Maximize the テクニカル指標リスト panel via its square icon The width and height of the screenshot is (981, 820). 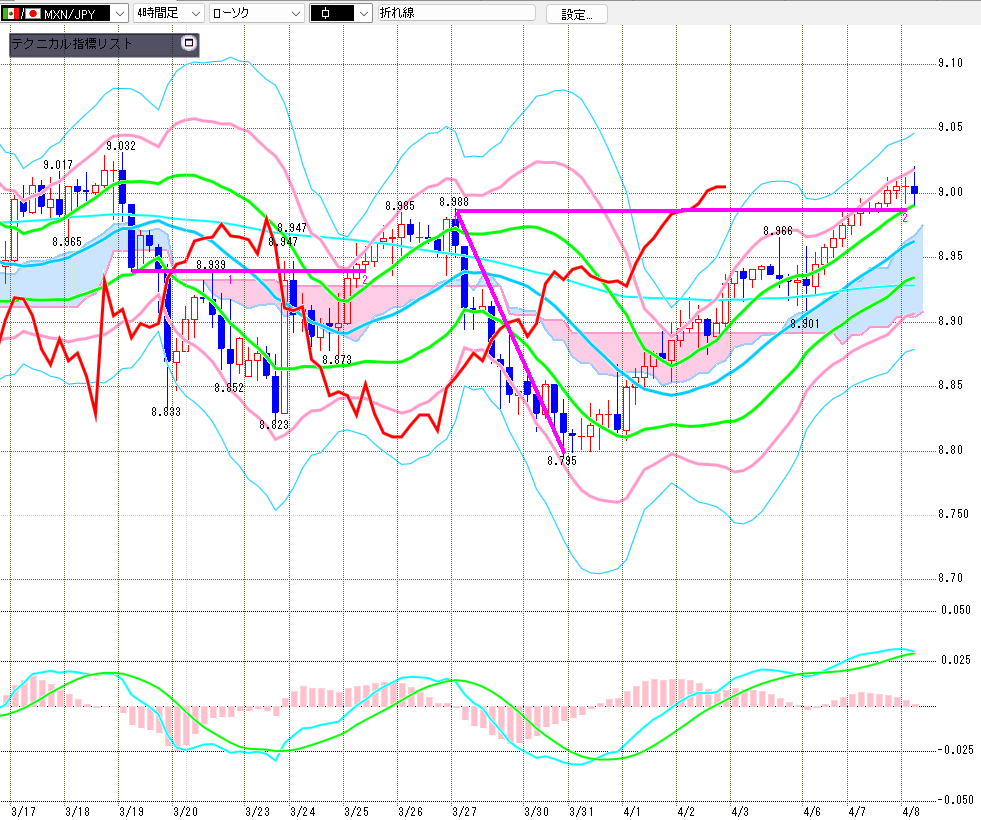click(188, 44)
